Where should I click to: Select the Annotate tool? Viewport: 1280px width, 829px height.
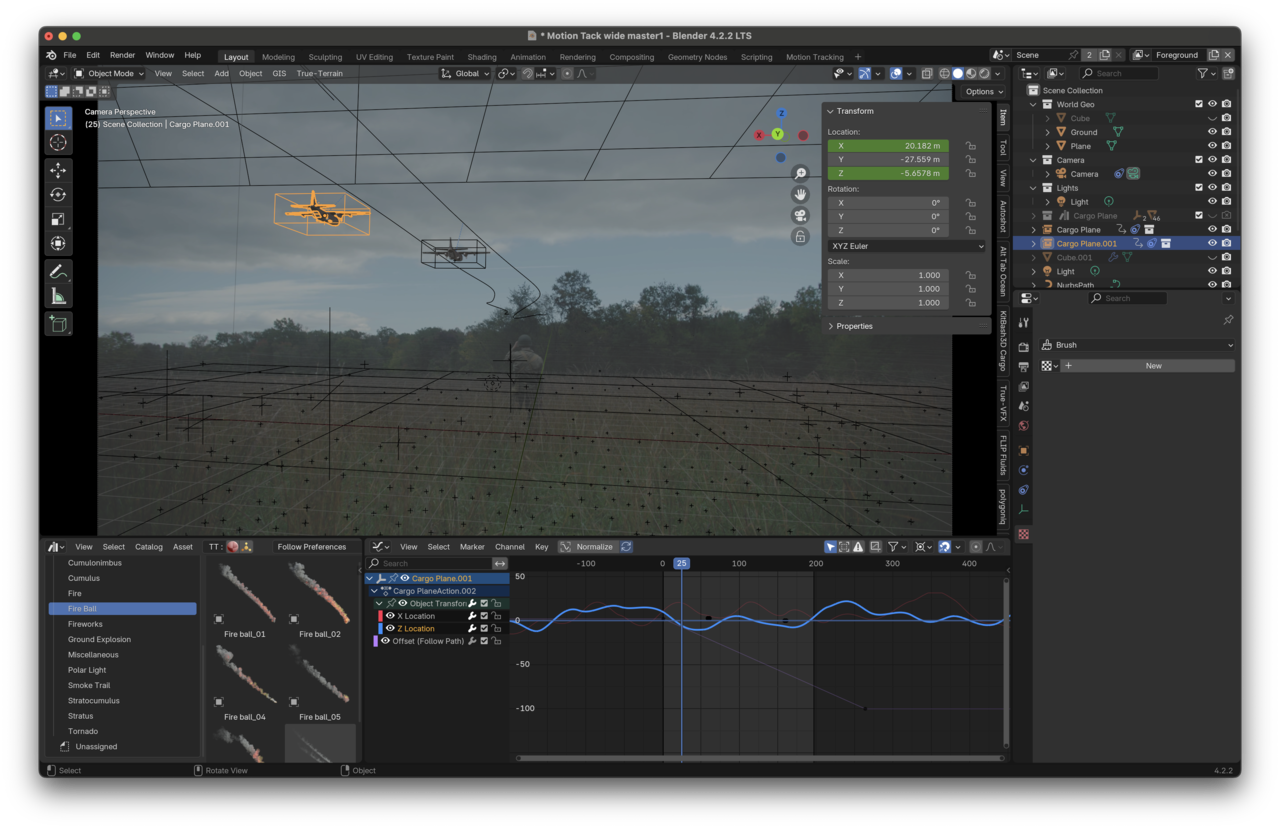click(58, 270)
